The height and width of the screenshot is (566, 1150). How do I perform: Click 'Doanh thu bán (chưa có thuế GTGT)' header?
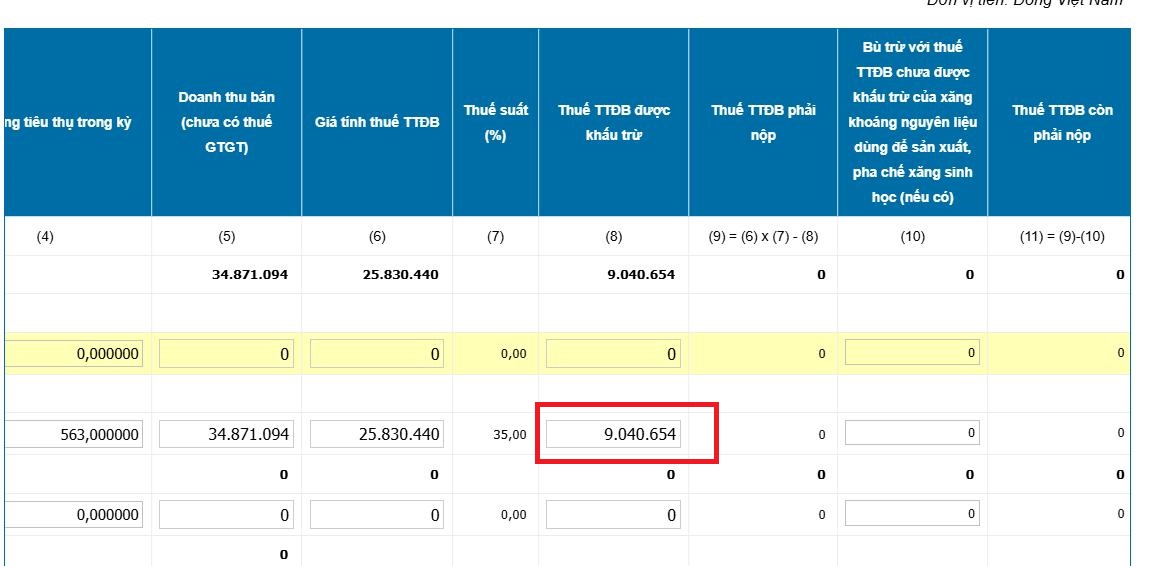click(x=227, y=122)
